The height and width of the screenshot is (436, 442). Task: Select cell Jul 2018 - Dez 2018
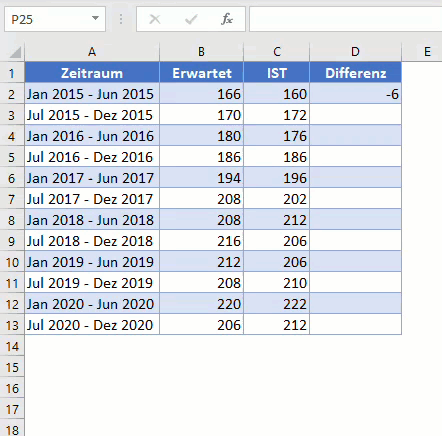pyautogui.click(x=92, y=241)
